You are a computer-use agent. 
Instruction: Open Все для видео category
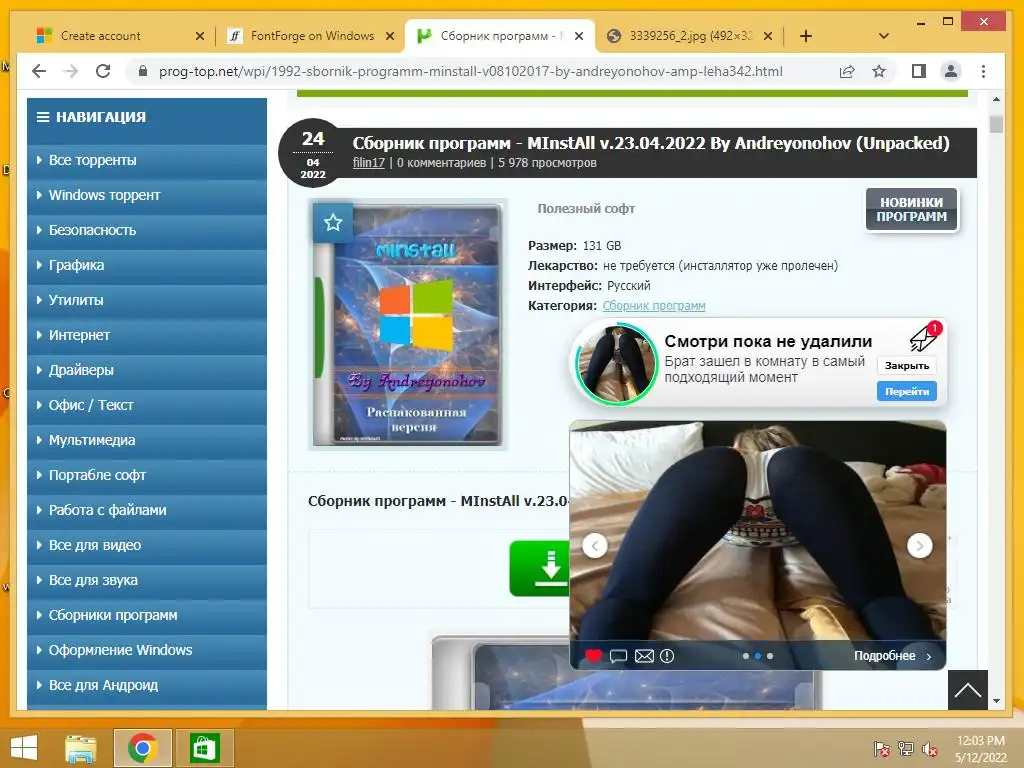tap(147, 545)
